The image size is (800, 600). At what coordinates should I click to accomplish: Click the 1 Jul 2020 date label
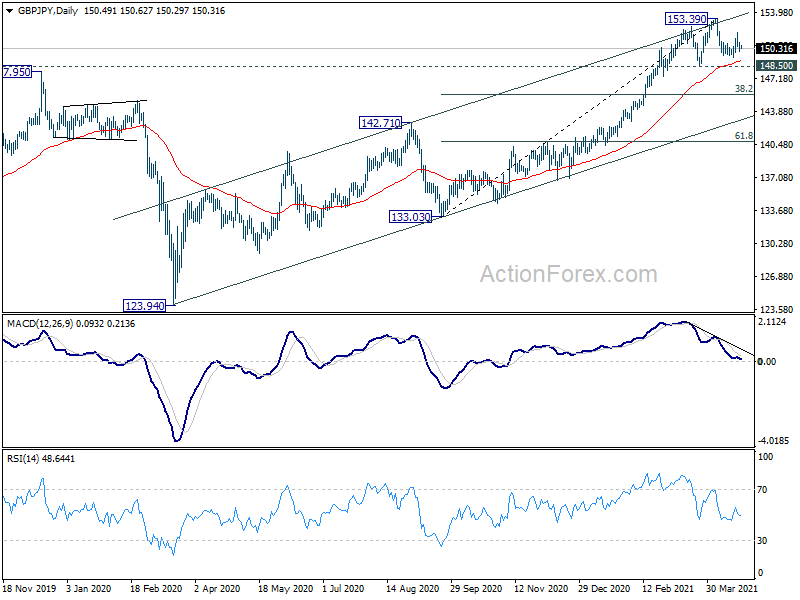pyautogui.click(x=343, y=588)
